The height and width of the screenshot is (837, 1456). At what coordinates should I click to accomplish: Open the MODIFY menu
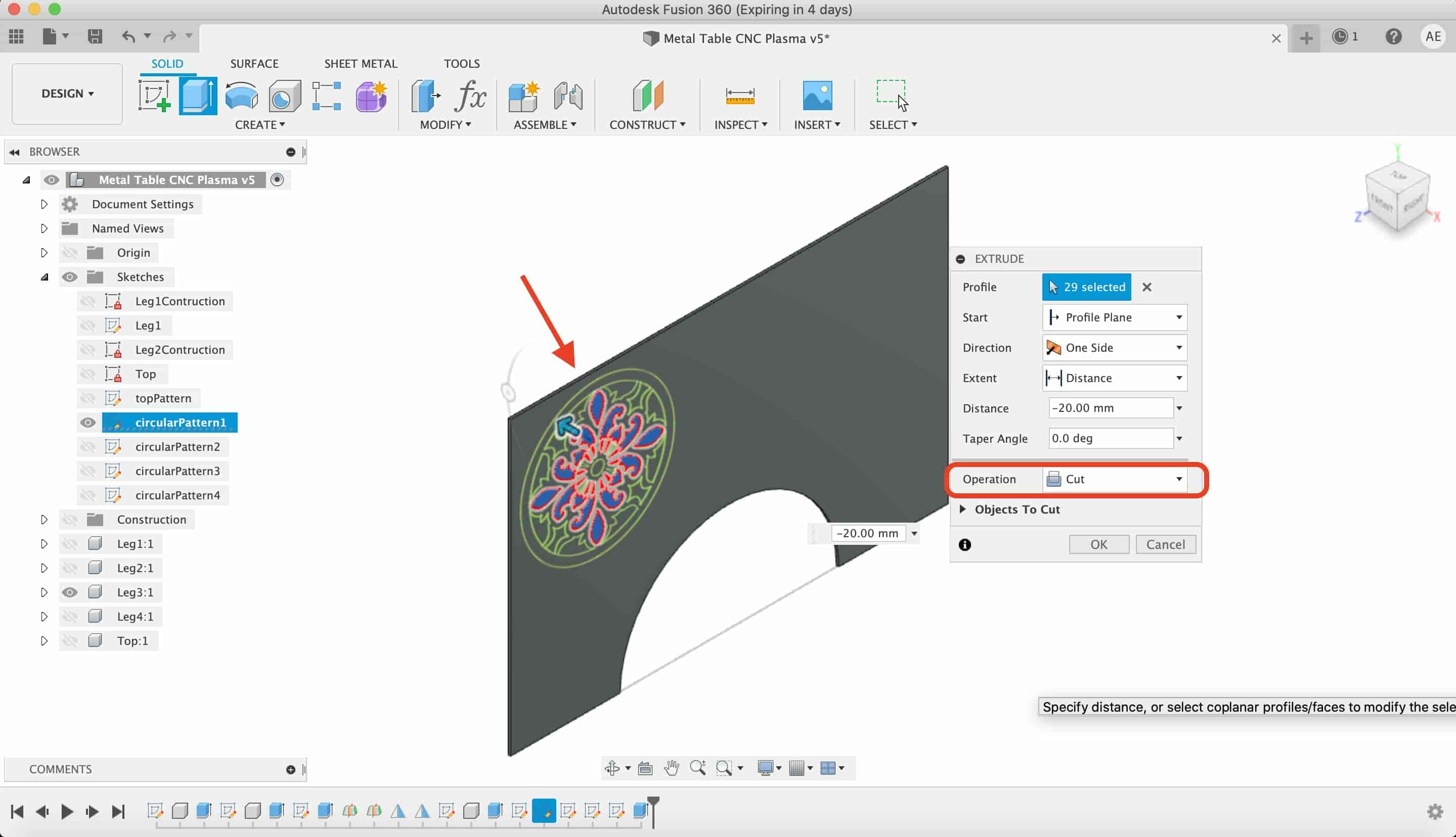pyautogui.click(x=446, y=125)
